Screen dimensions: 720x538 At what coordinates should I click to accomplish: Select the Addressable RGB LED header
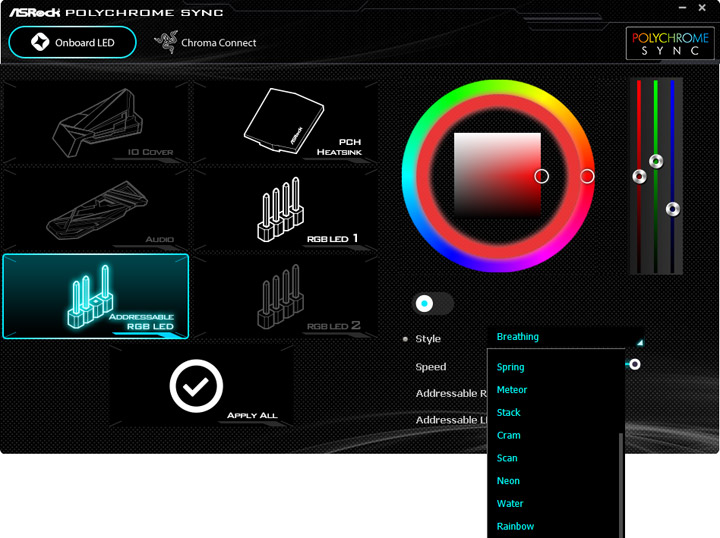(96, 297)
